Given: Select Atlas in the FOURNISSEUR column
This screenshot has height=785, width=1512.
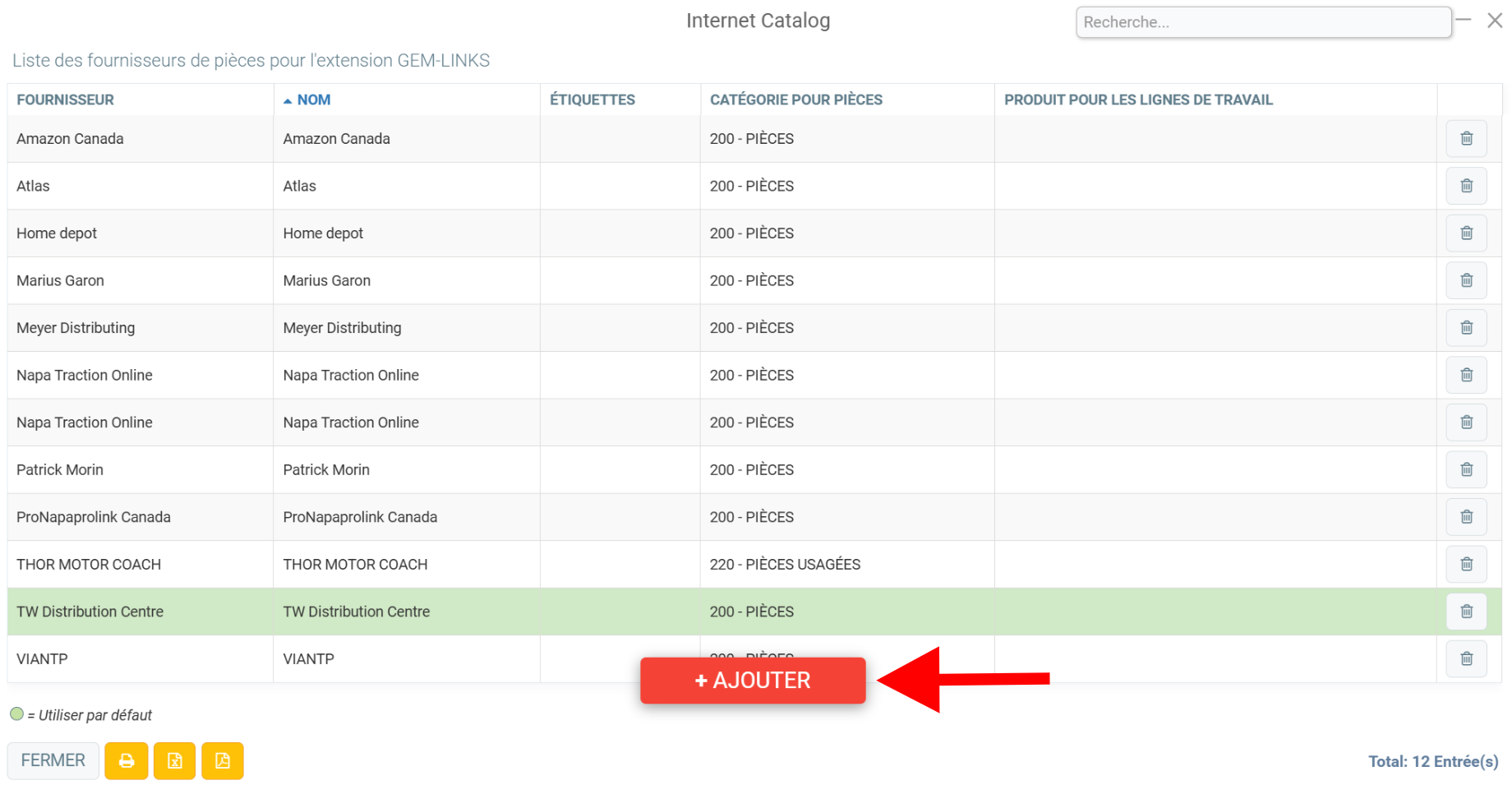Looking at the screenshot, I should click(33, 186).
